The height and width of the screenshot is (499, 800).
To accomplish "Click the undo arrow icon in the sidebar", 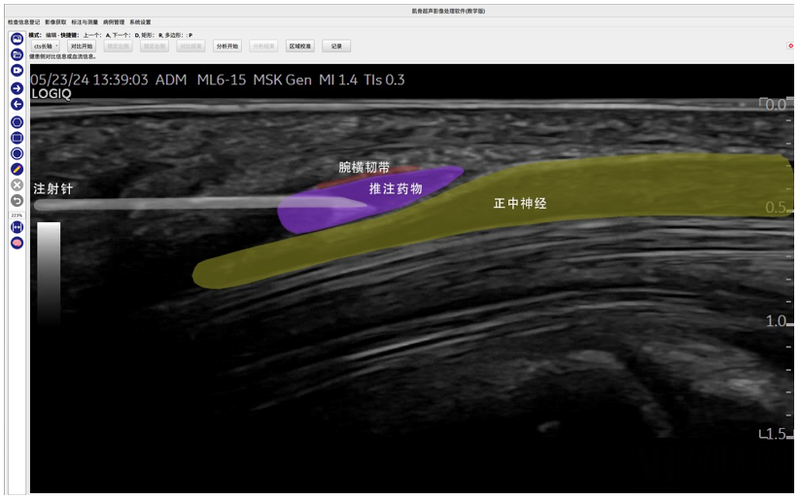I will click(17, 201).
